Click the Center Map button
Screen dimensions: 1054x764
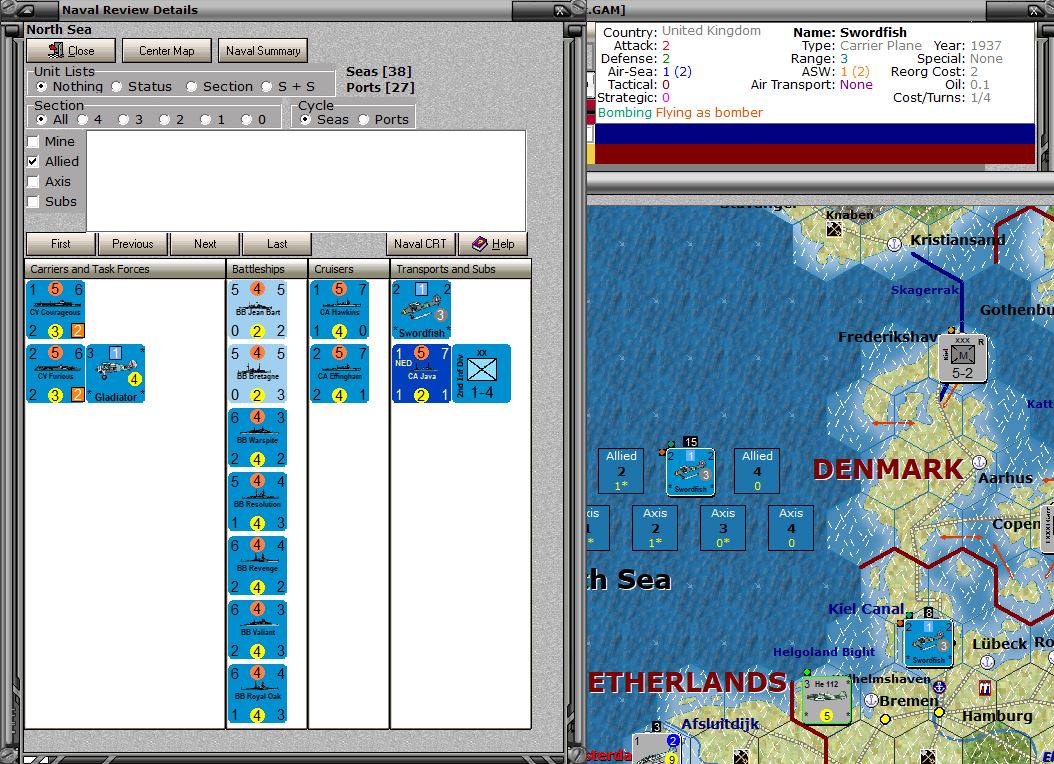click(x=167, y=50)
